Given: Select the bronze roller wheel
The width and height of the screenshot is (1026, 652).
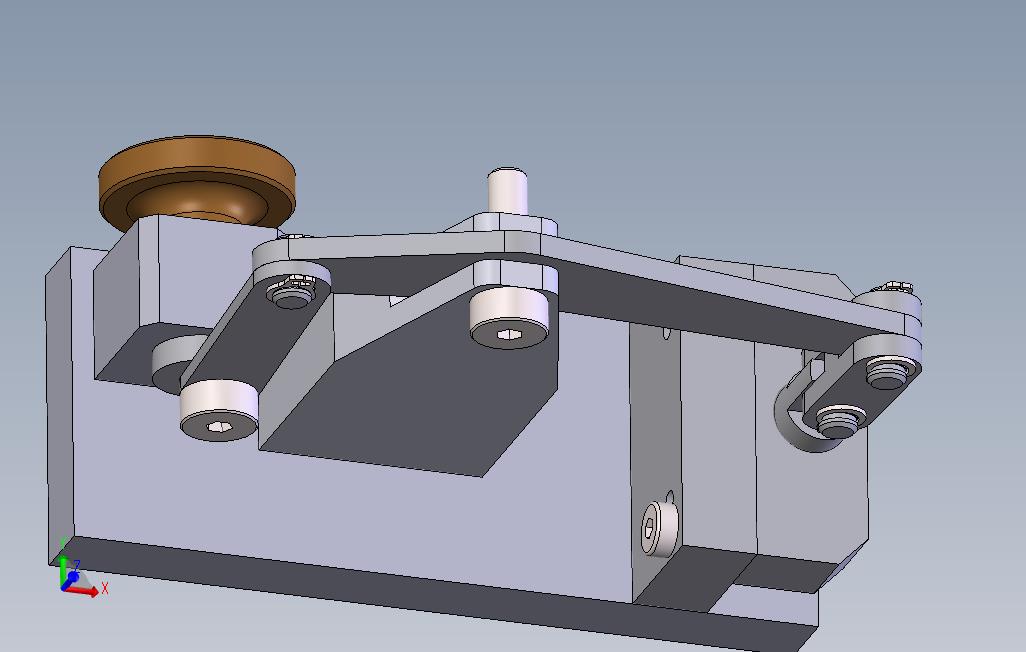Looking at the screenshot, I should click(x=197, y=182).
